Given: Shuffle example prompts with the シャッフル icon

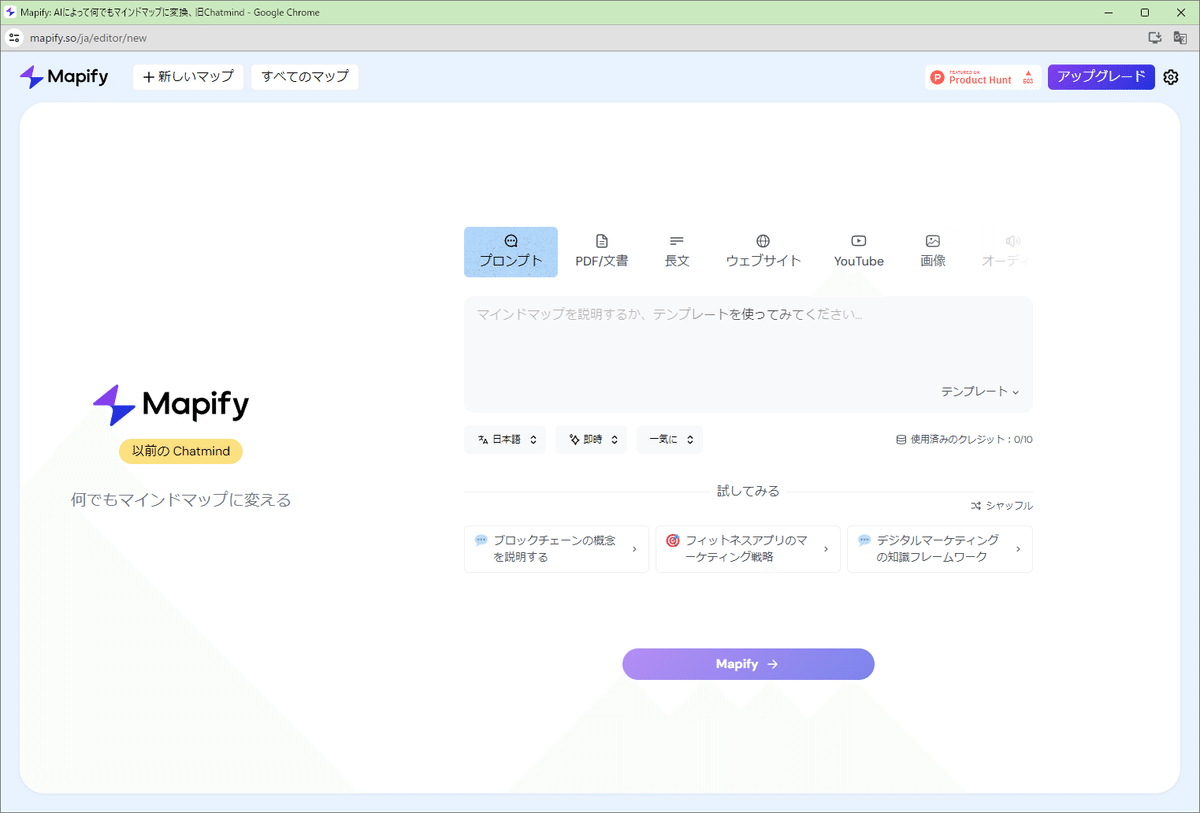Looking at the screenshot, I should (x=1001, y=505).
